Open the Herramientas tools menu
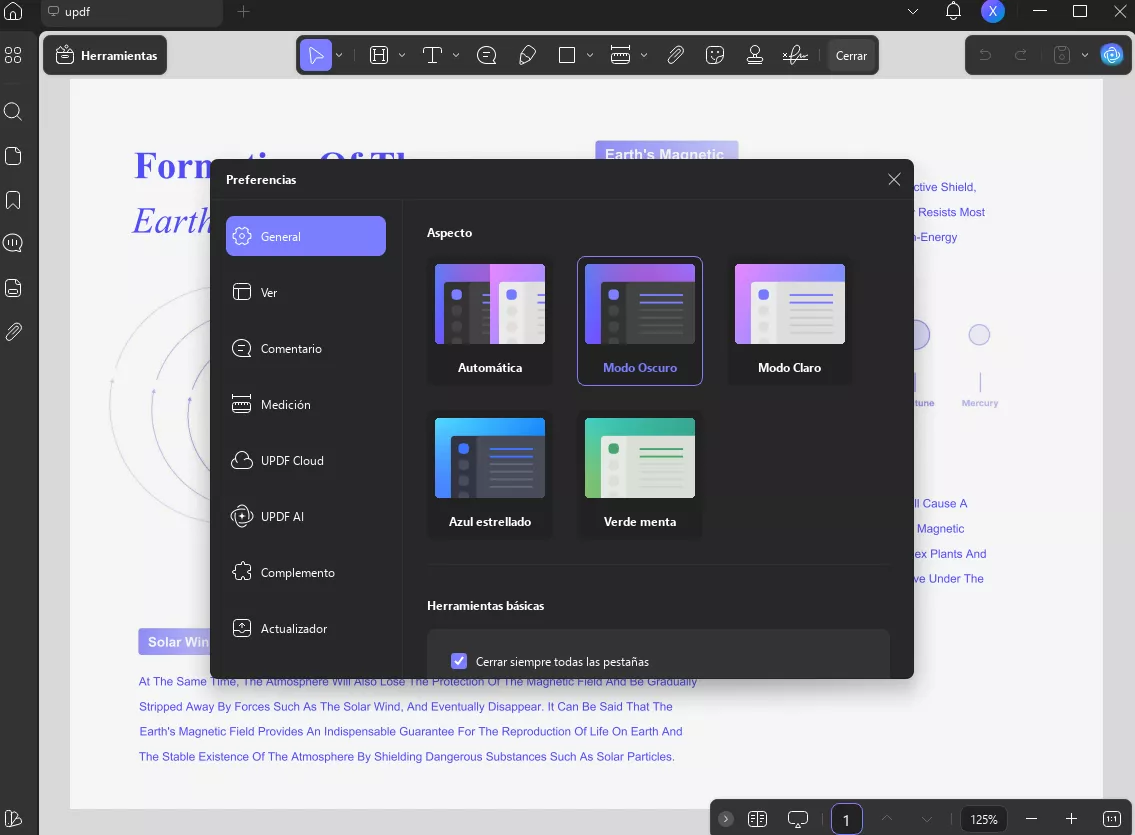 coord(106,55)
